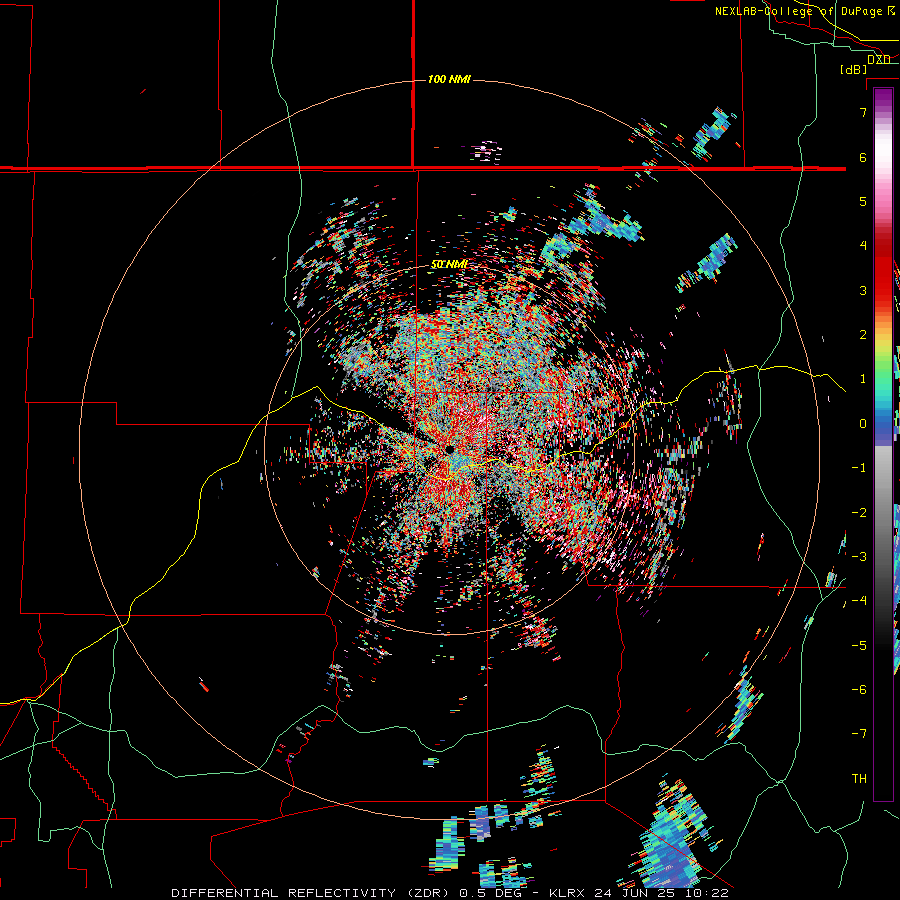
Task: Click the '-1' value on the scale
Action: [859, 468]
